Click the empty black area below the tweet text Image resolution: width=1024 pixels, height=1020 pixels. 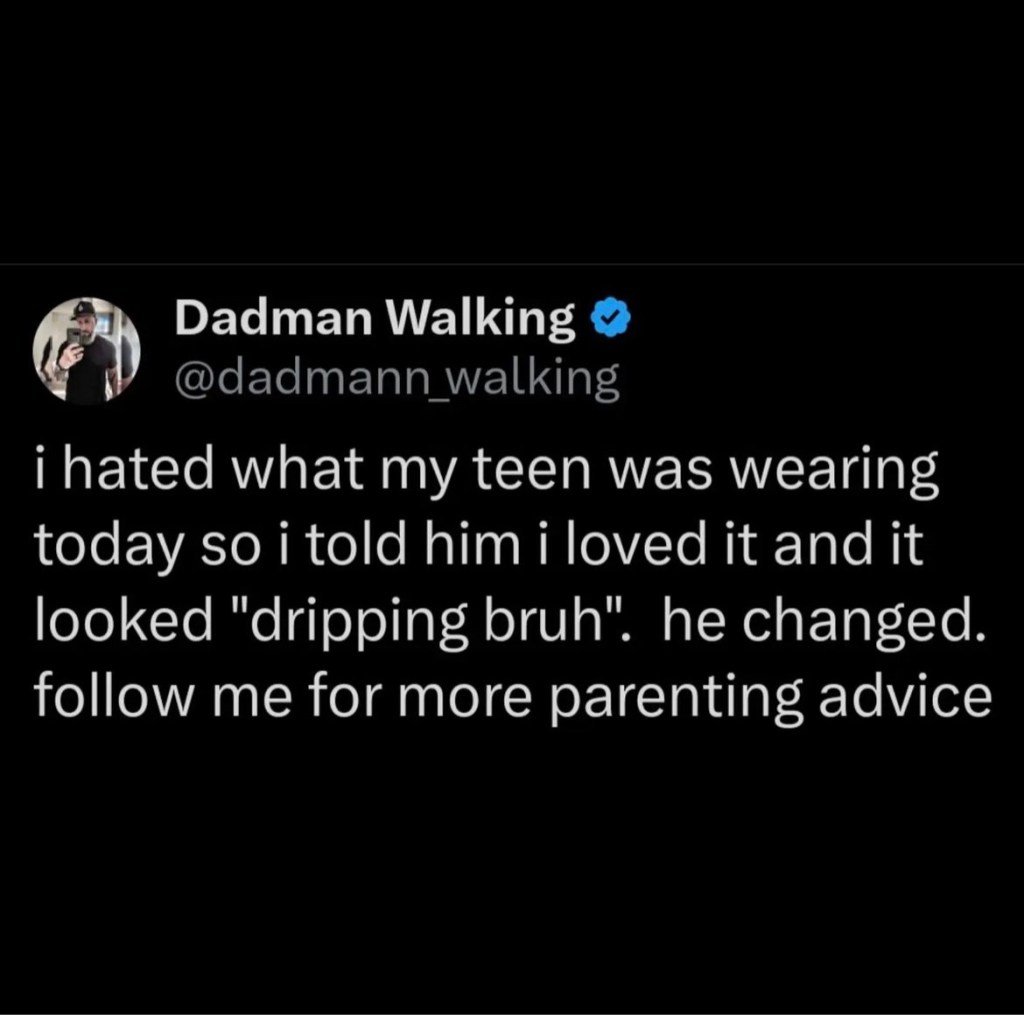click(x=512, y=869)
